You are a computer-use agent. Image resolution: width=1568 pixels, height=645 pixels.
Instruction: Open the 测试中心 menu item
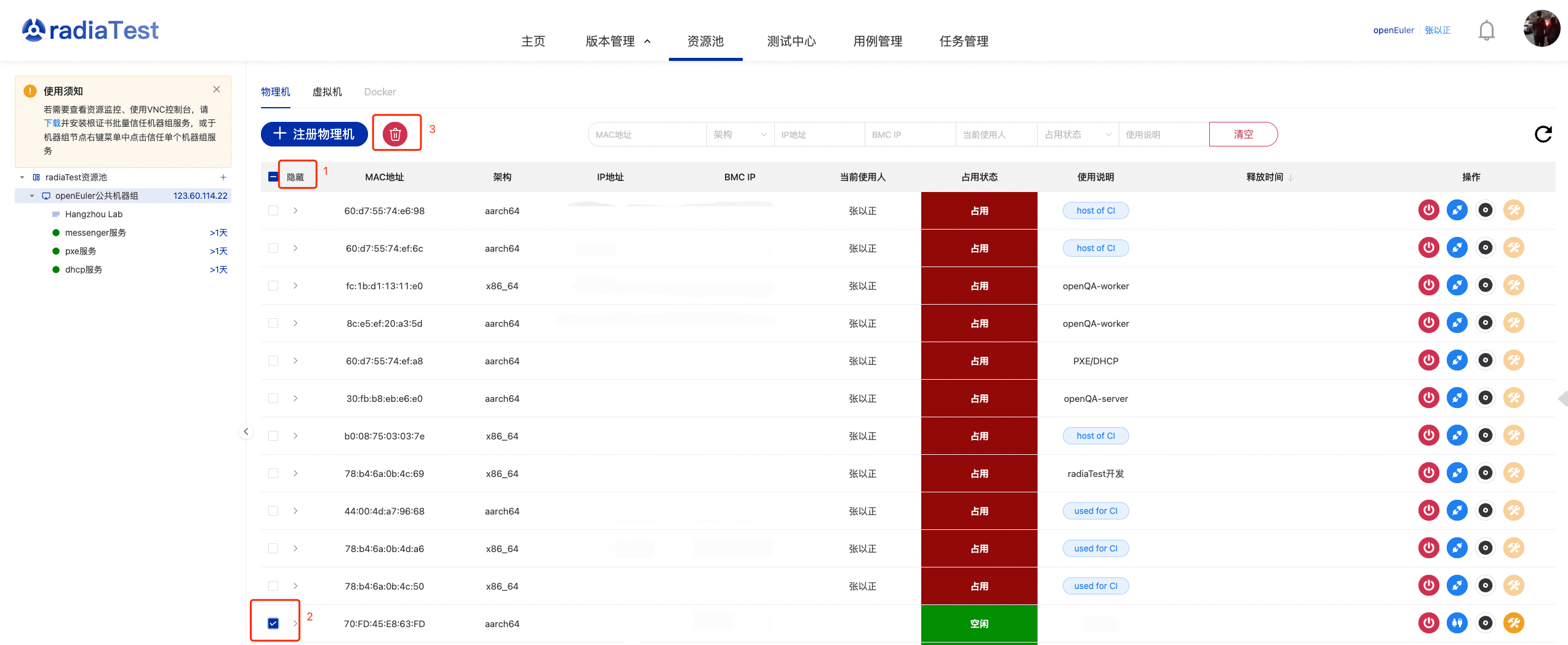791,41
